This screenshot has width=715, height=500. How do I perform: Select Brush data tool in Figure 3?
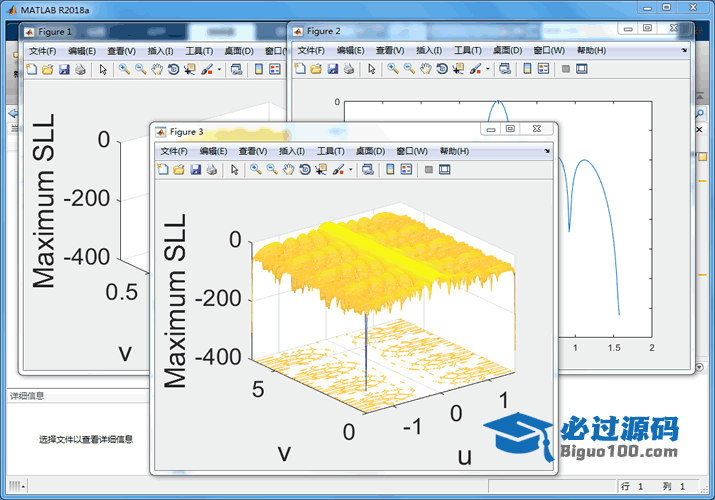pos(338,170)
